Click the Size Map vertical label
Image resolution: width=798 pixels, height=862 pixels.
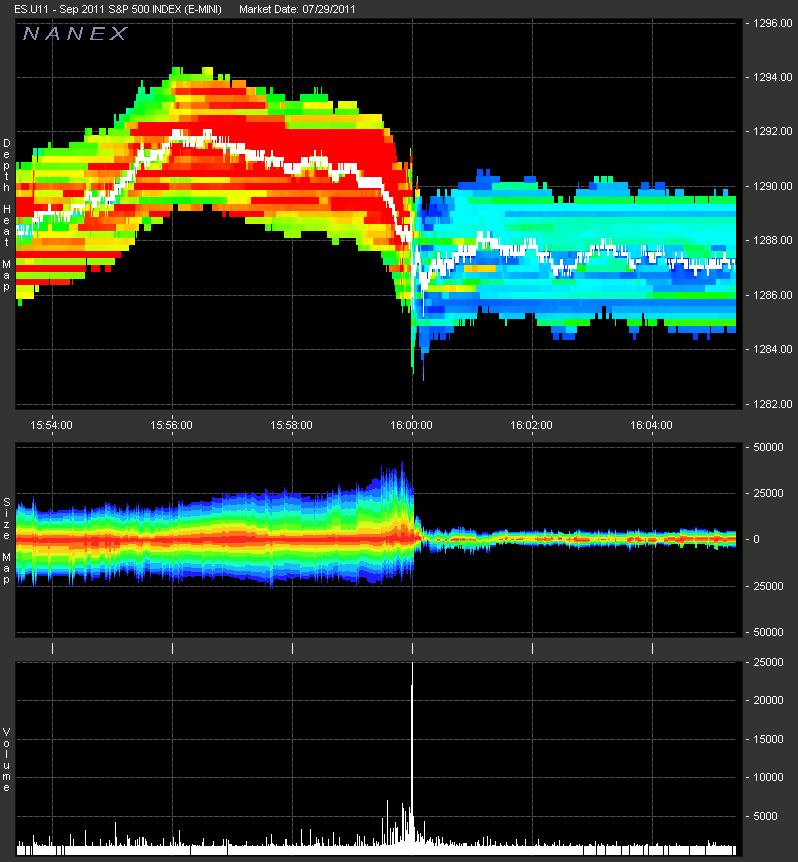7,541
